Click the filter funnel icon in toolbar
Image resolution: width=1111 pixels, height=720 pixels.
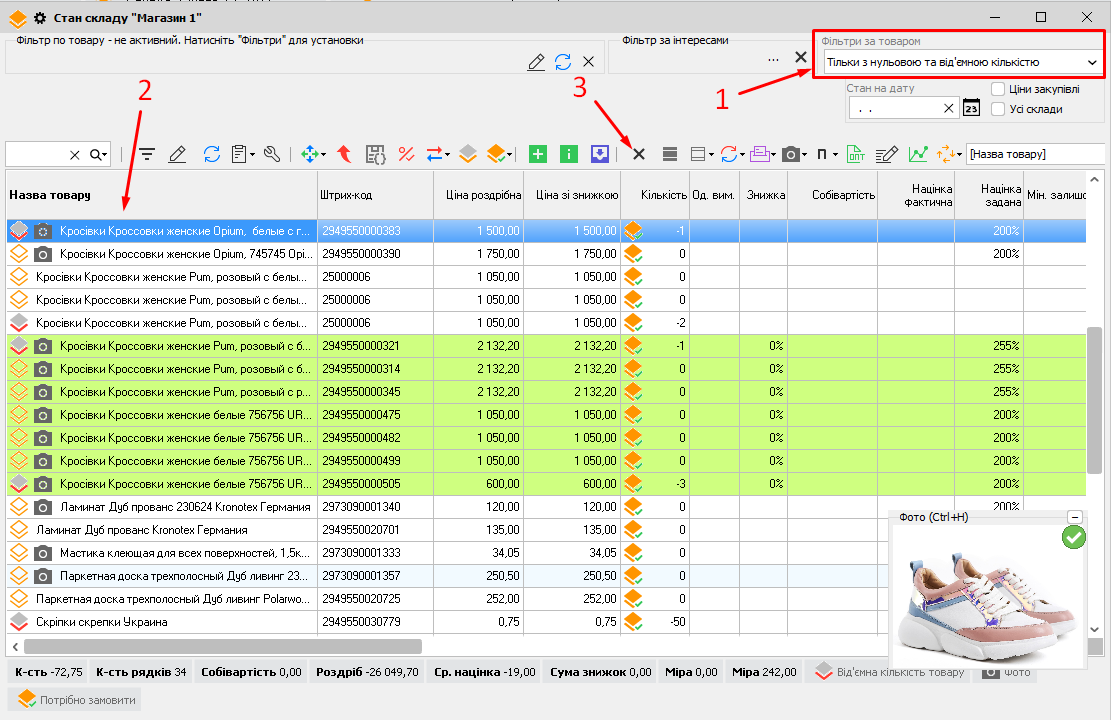[x=147, y=154]
